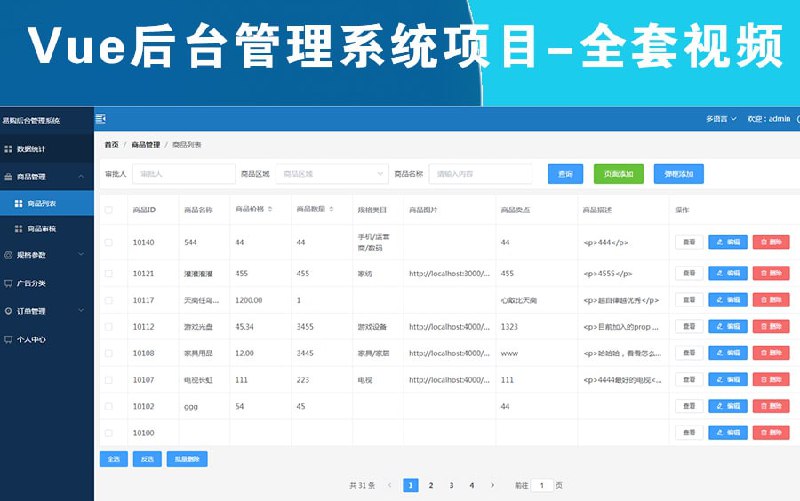Sort the table by the 商品价格 sort arrows
Screen dimensions: 800x501
pyautogui.click(x=270, y=209)
